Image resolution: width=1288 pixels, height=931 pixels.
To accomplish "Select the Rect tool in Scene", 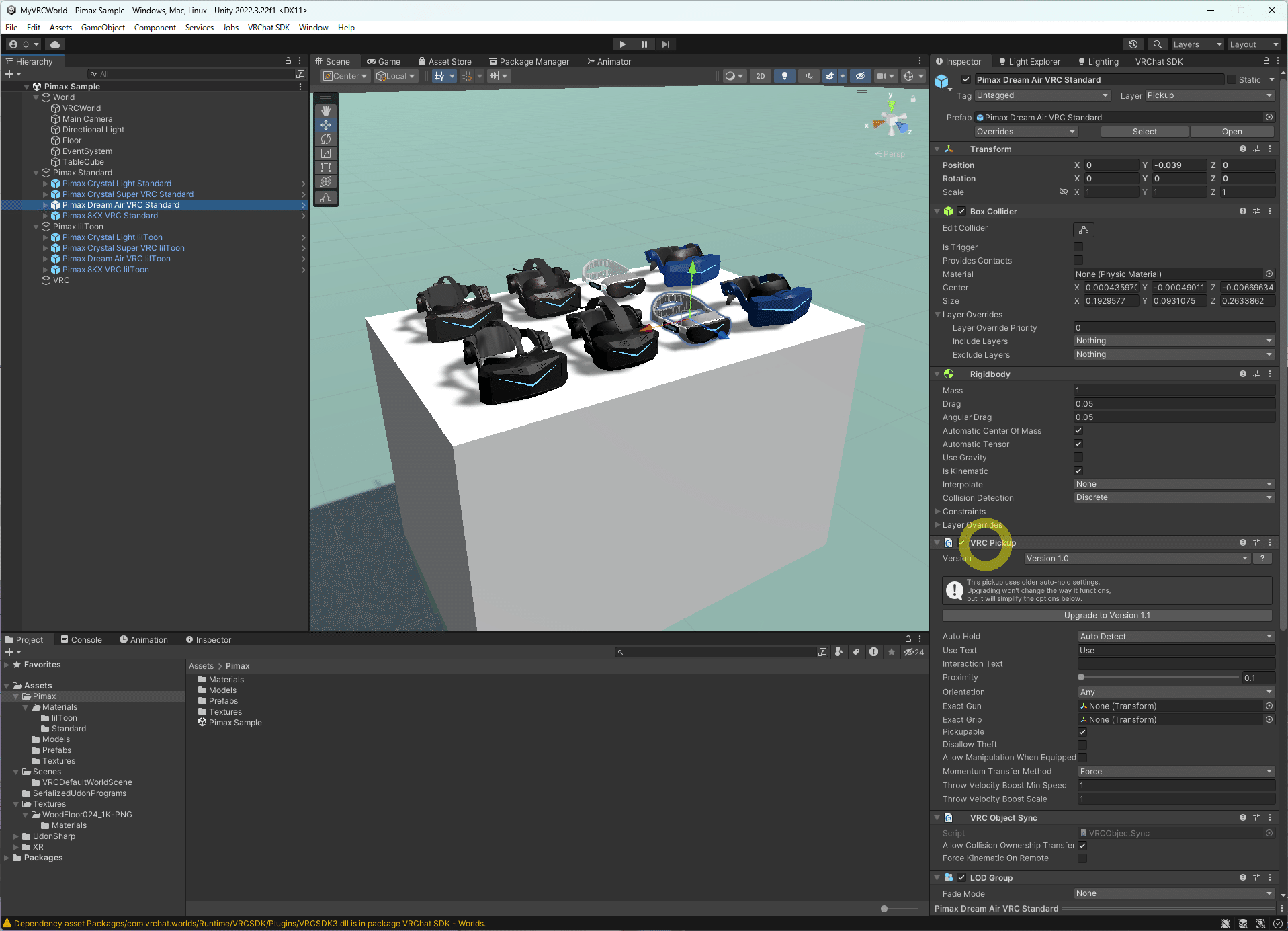I will [326, 167].
